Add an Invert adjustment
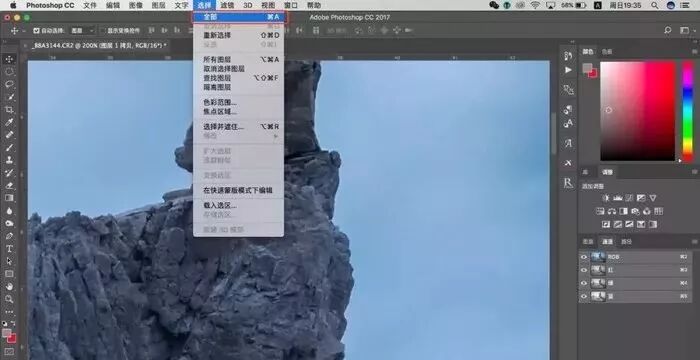 click(606, 224)
